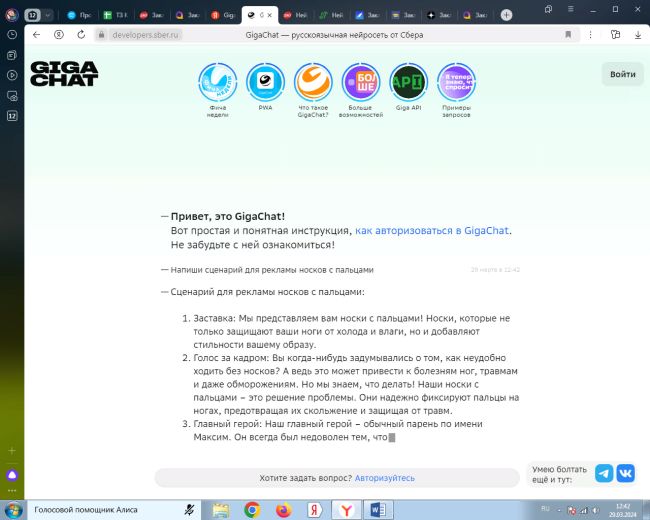This screenshot has height=520, width=650.
Task: Open the media play icon in sidebar
Action: [12, 75]
